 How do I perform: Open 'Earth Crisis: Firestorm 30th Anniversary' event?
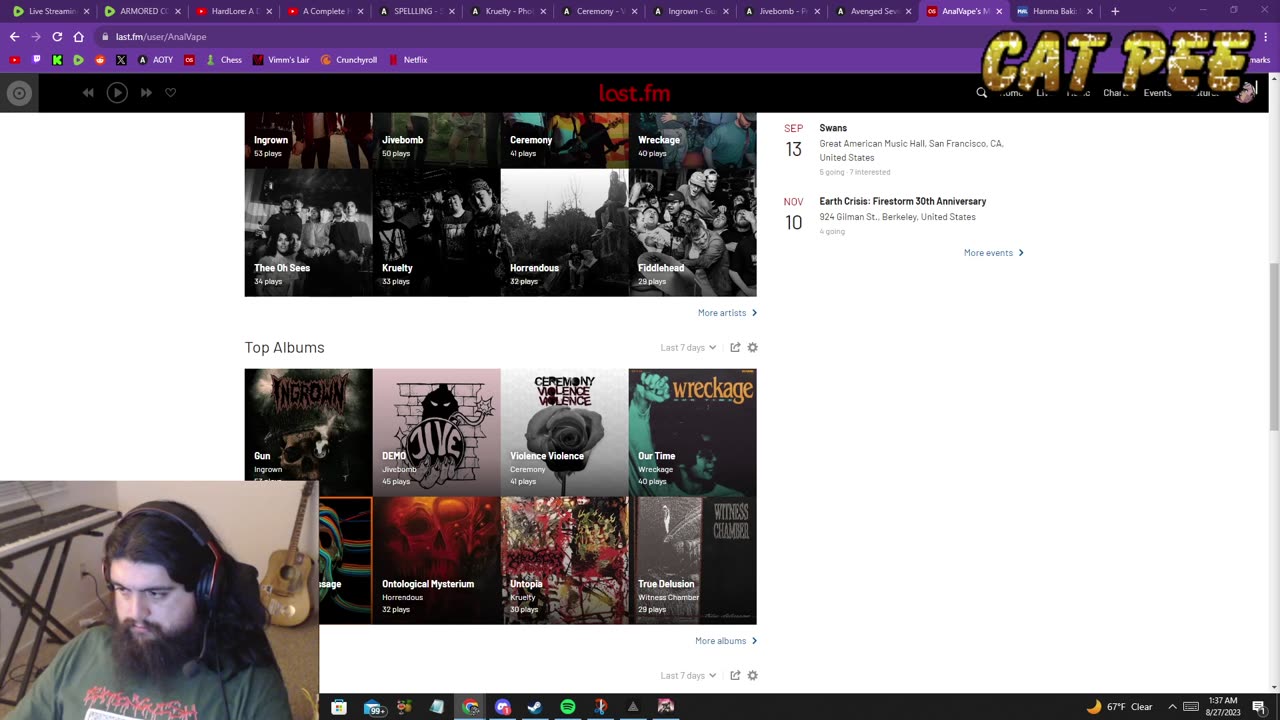click(x=902, y=201)
